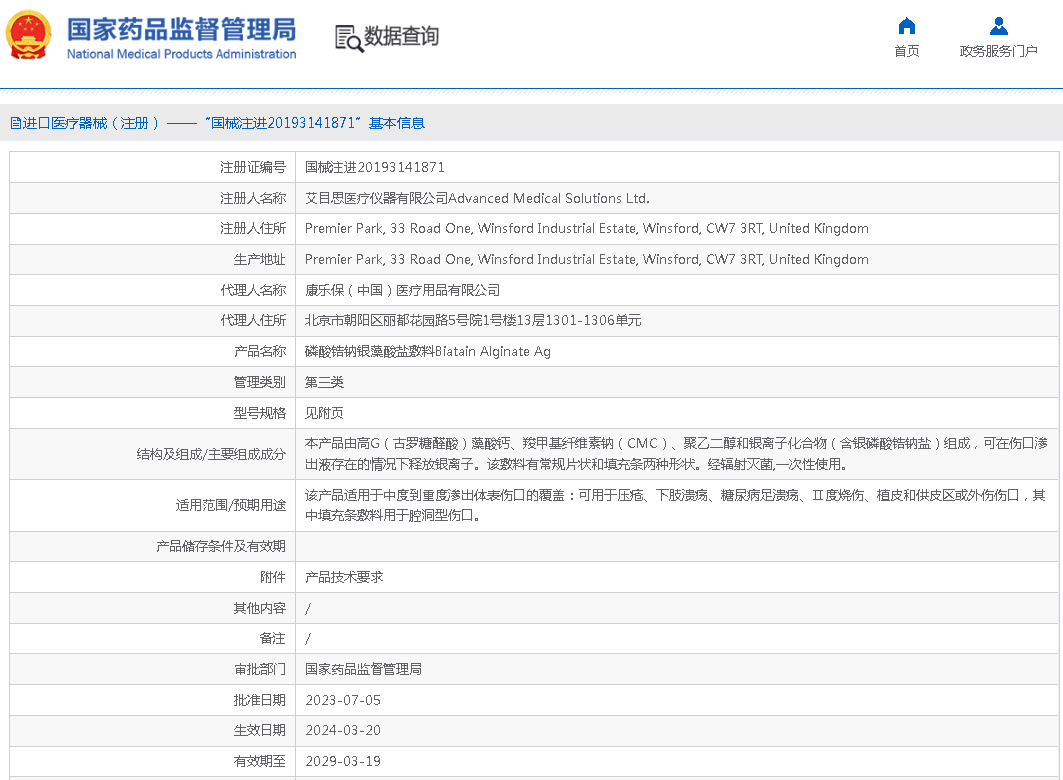1063x780 pixels.
Task: Select the 产品名称 row label
Action: [260, 351]
